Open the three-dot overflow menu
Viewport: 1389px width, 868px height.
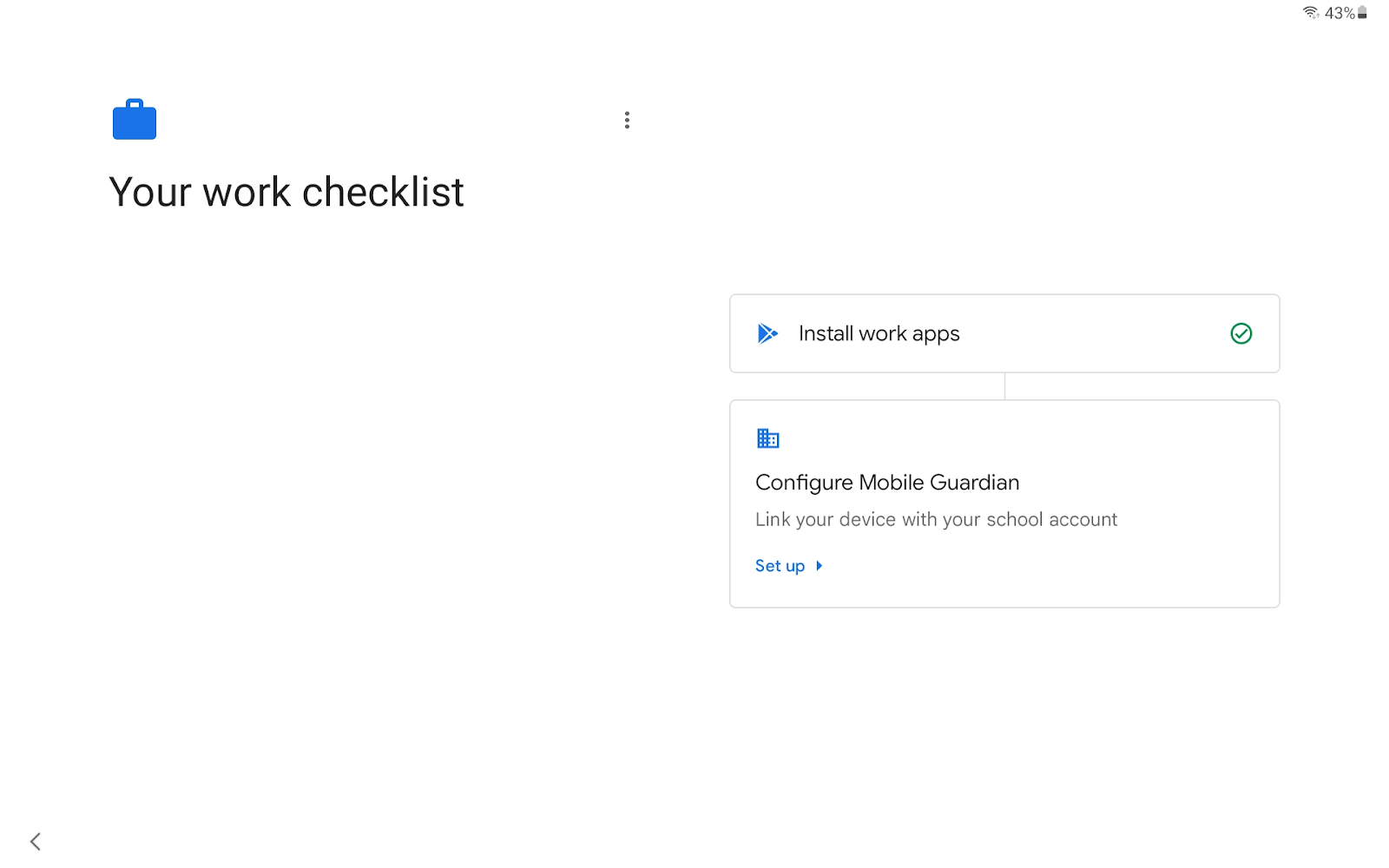(x=627, y=121)
